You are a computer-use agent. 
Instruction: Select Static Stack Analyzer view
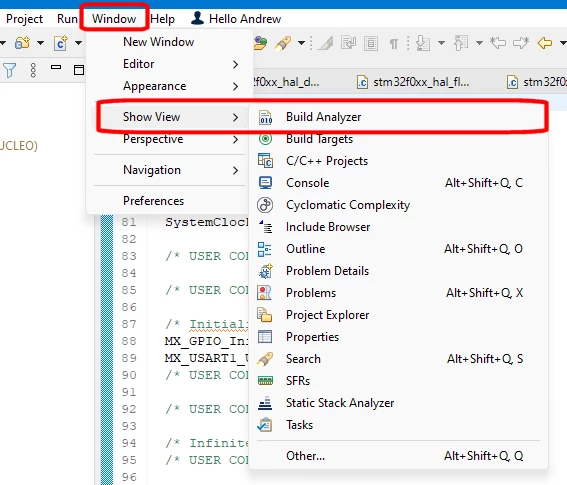(x=398, y=403)
